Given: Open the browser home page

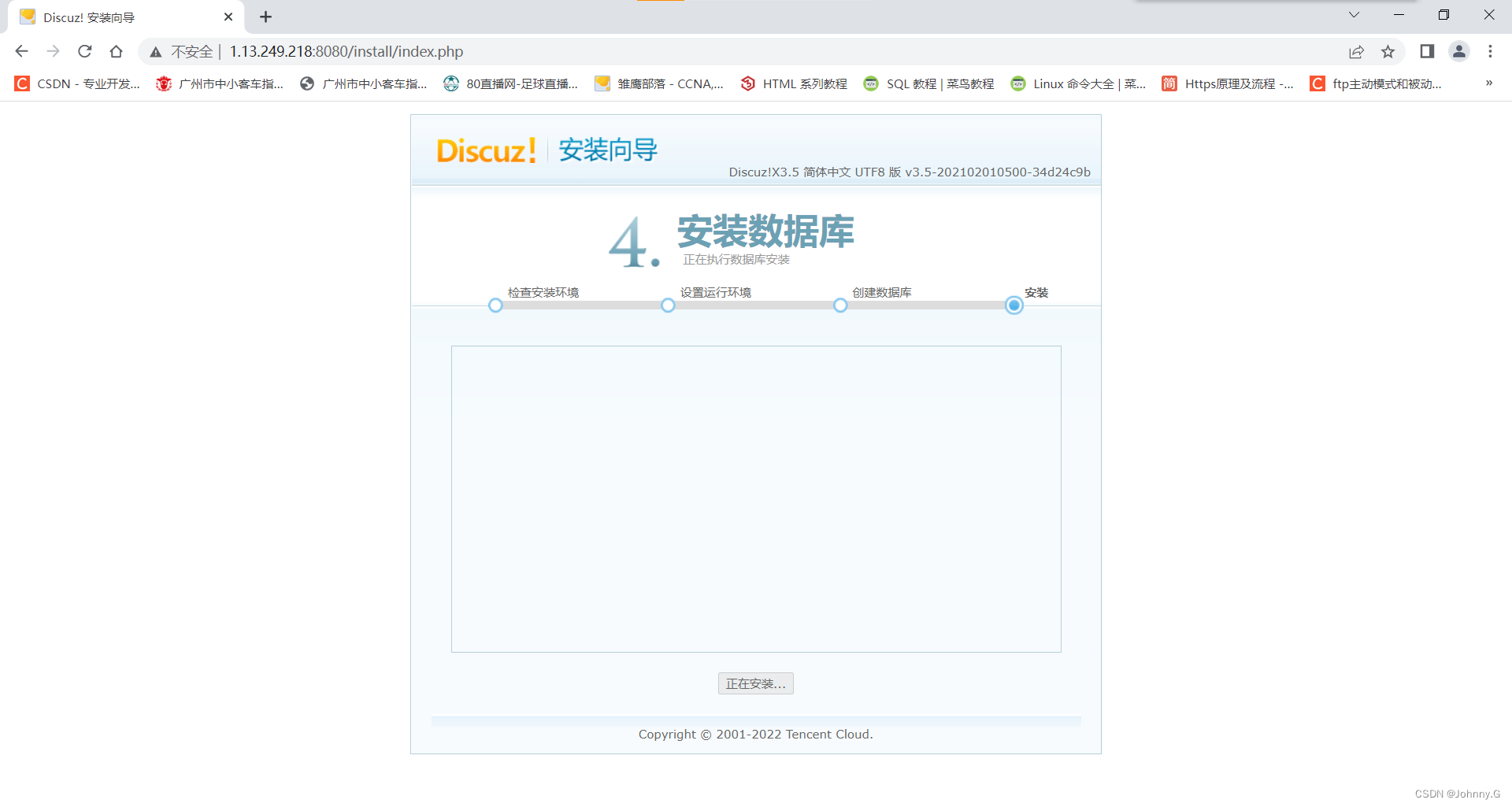Looking at the screenshot, I should (x=116, y=51).
